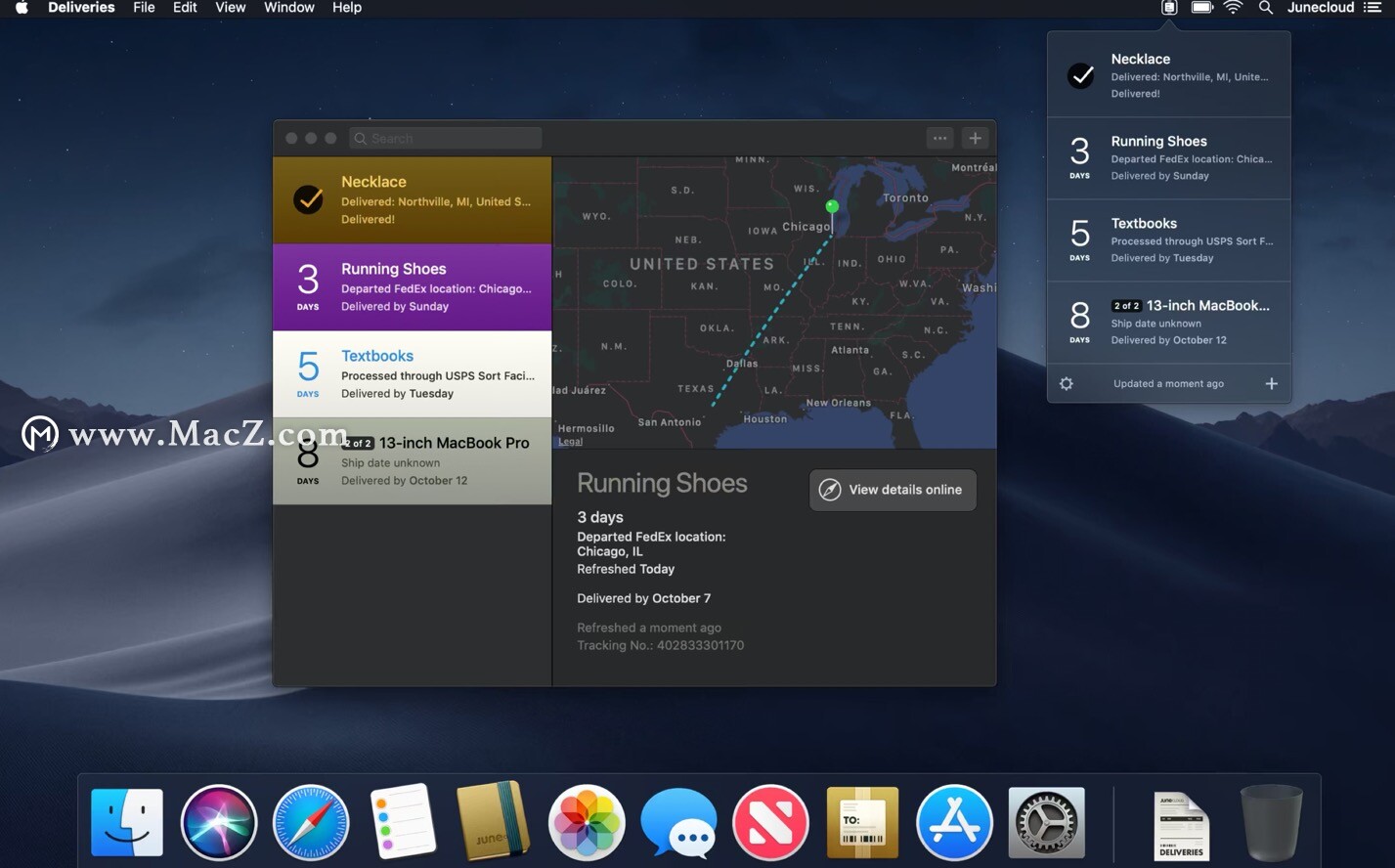1395x868 pixels.
Task: Click the Necklace delivered checkmark icon in sidebar
Action: [308, 199]
